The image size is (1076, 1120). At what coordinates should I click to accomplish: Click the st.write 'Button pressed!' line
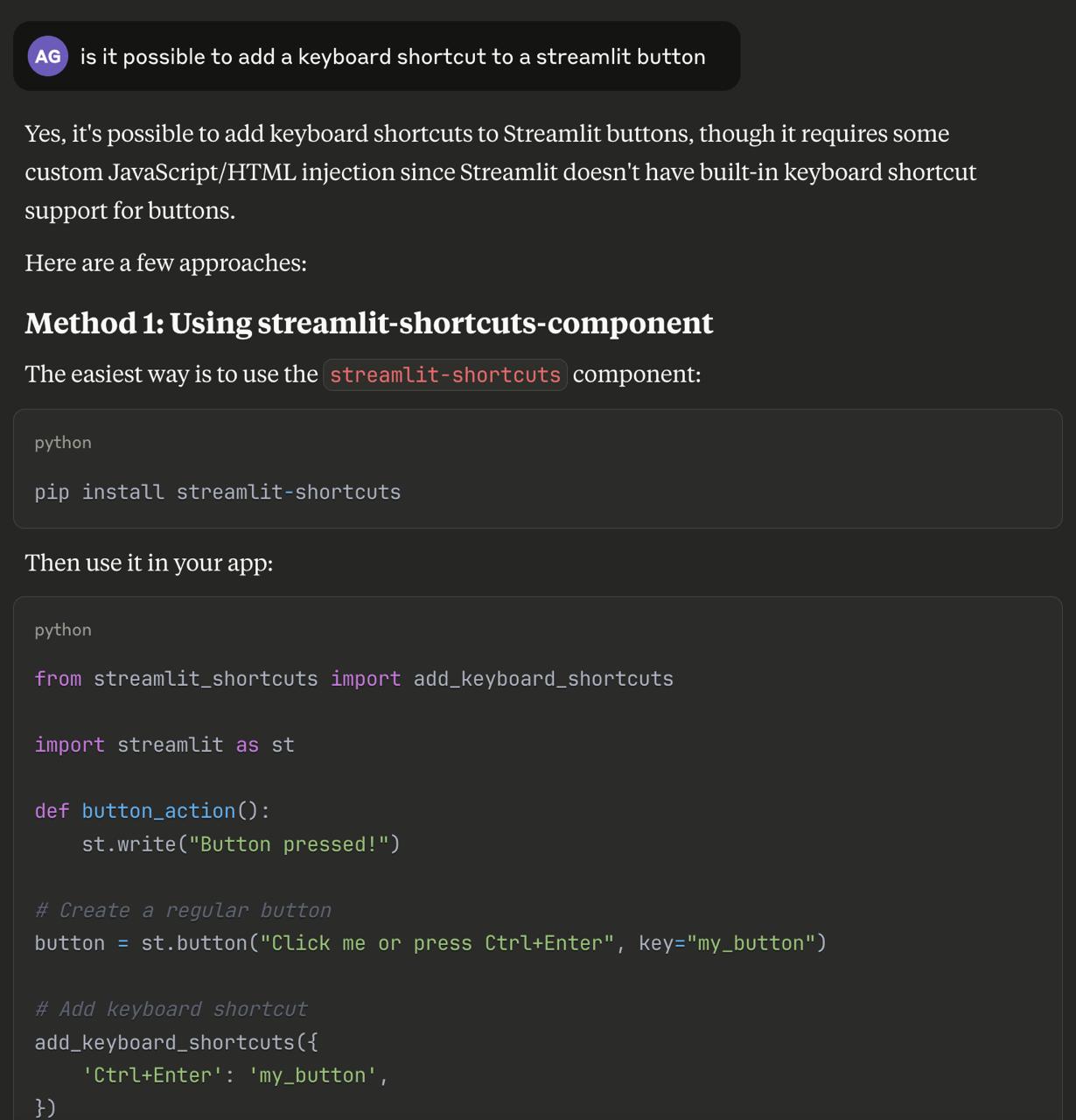pyautogui.click(x=241, y=844)
